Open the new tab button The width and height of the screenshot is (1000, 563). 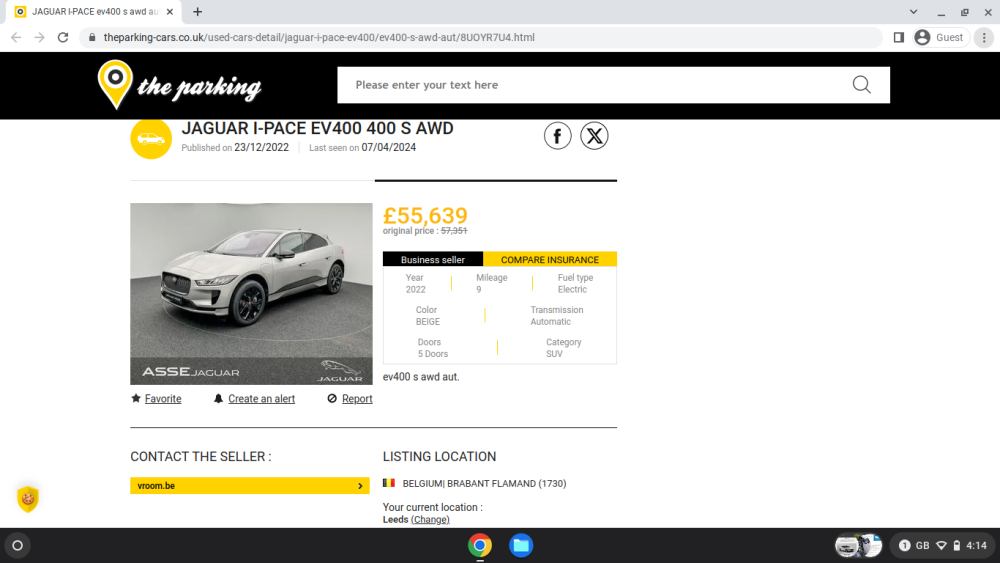coord(198,11)
